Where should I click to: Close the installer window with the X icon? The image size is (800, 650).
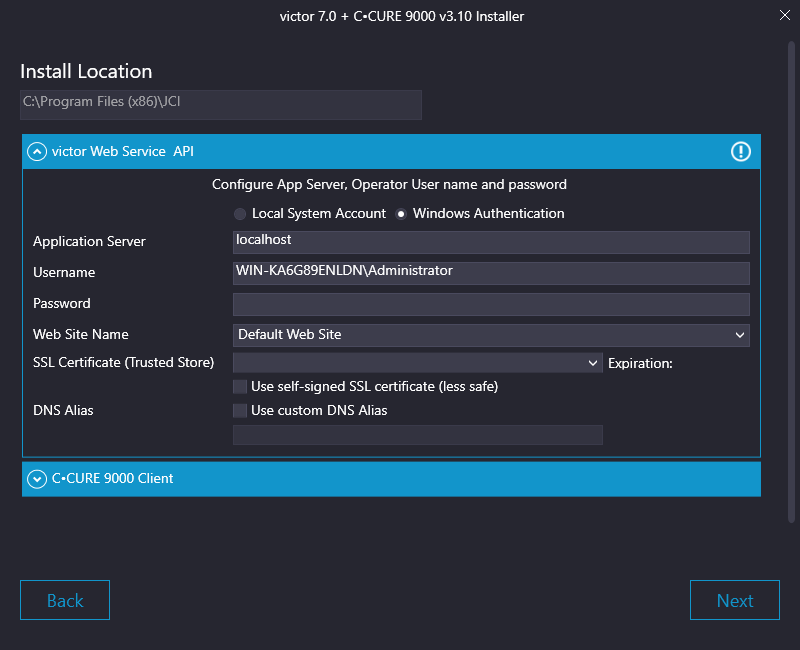784,15
